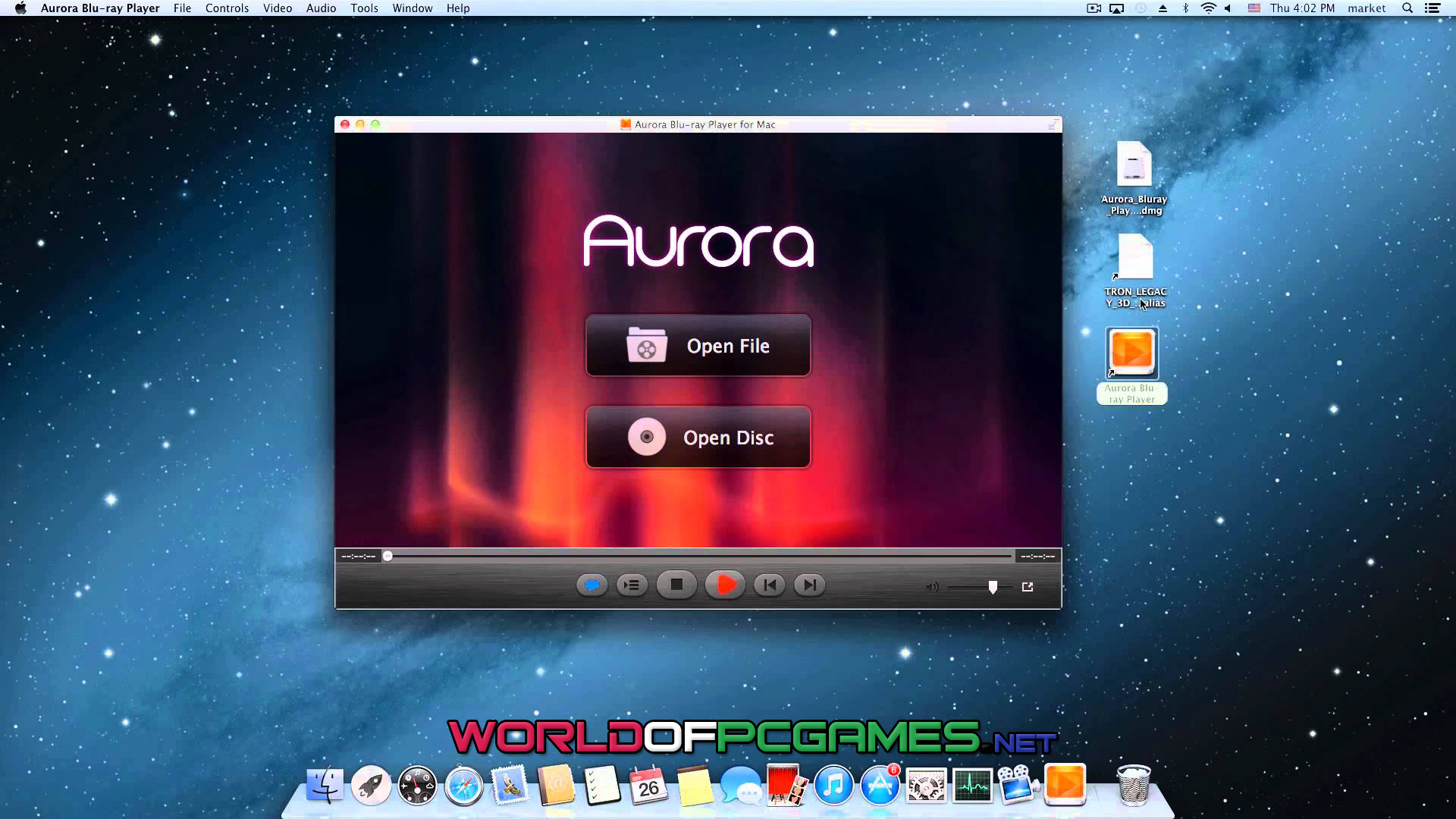
Task: Open Messages speech bubble in dock
Action: [741, 785]
